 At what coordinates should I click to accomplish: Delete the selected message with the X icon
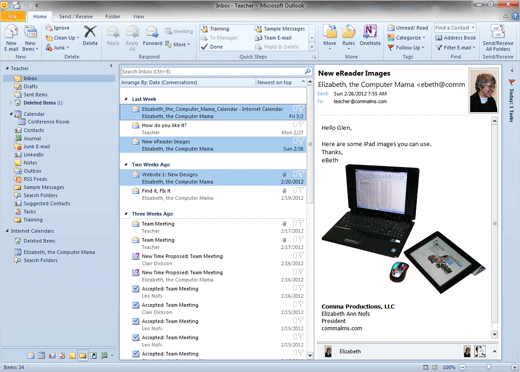coord(90,36)
